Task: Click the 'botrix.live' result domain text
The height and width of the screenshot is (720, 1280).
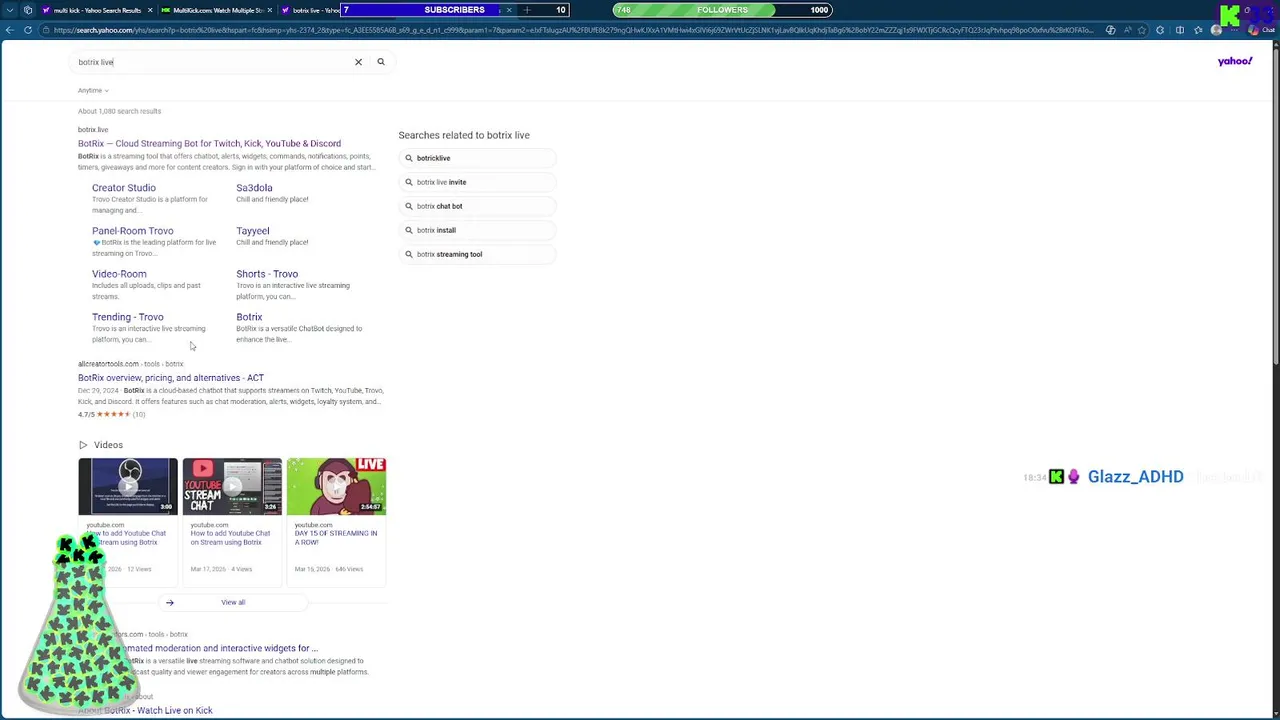Action: (93, 130)
